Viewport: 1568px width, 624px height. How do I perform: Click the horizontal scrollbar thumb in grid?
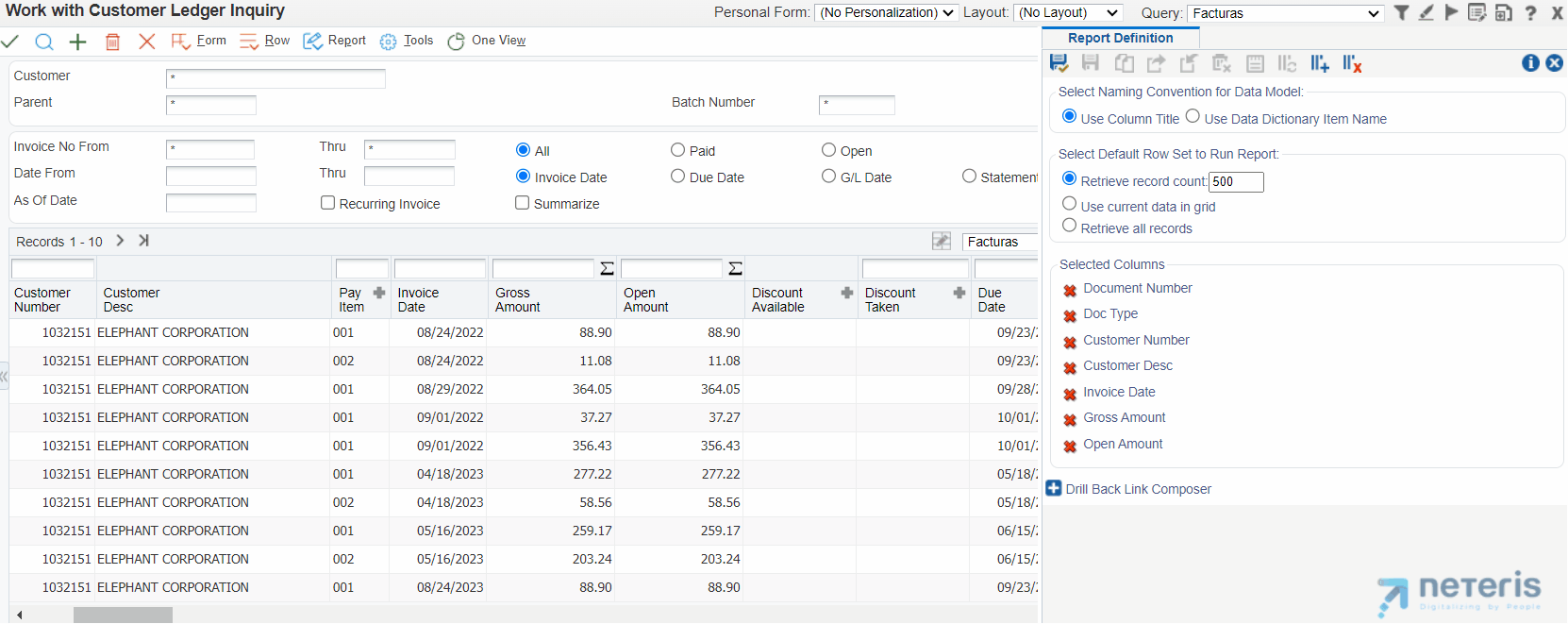[123, 615]
